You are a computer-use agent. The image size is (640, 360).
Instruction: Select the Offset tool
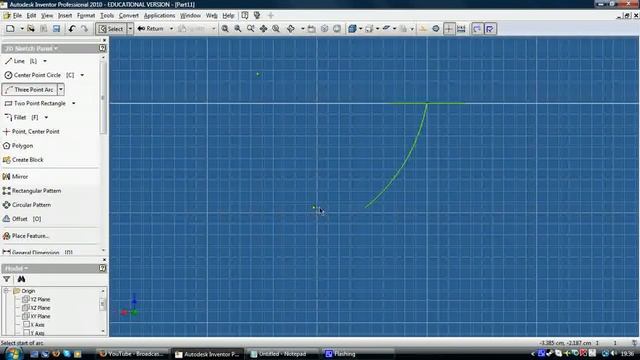point(22,219)
